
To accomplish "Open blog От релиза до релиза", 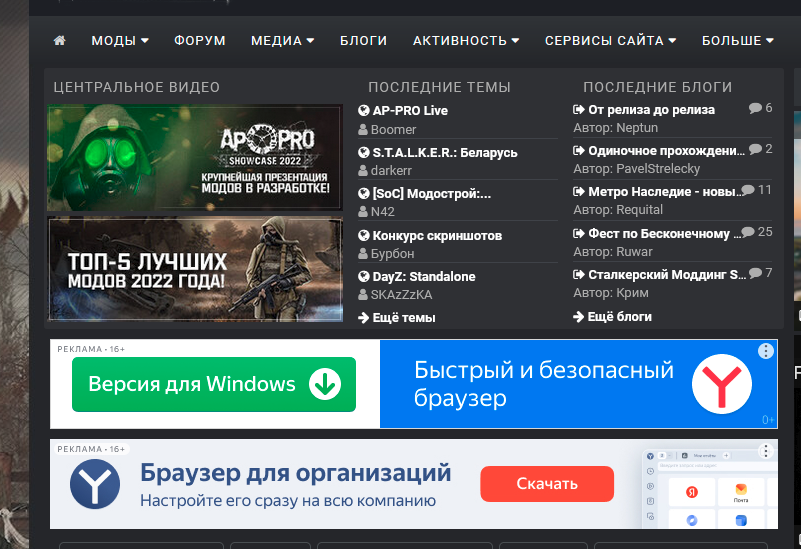I will pyautogui.click(x=651, y=110).
